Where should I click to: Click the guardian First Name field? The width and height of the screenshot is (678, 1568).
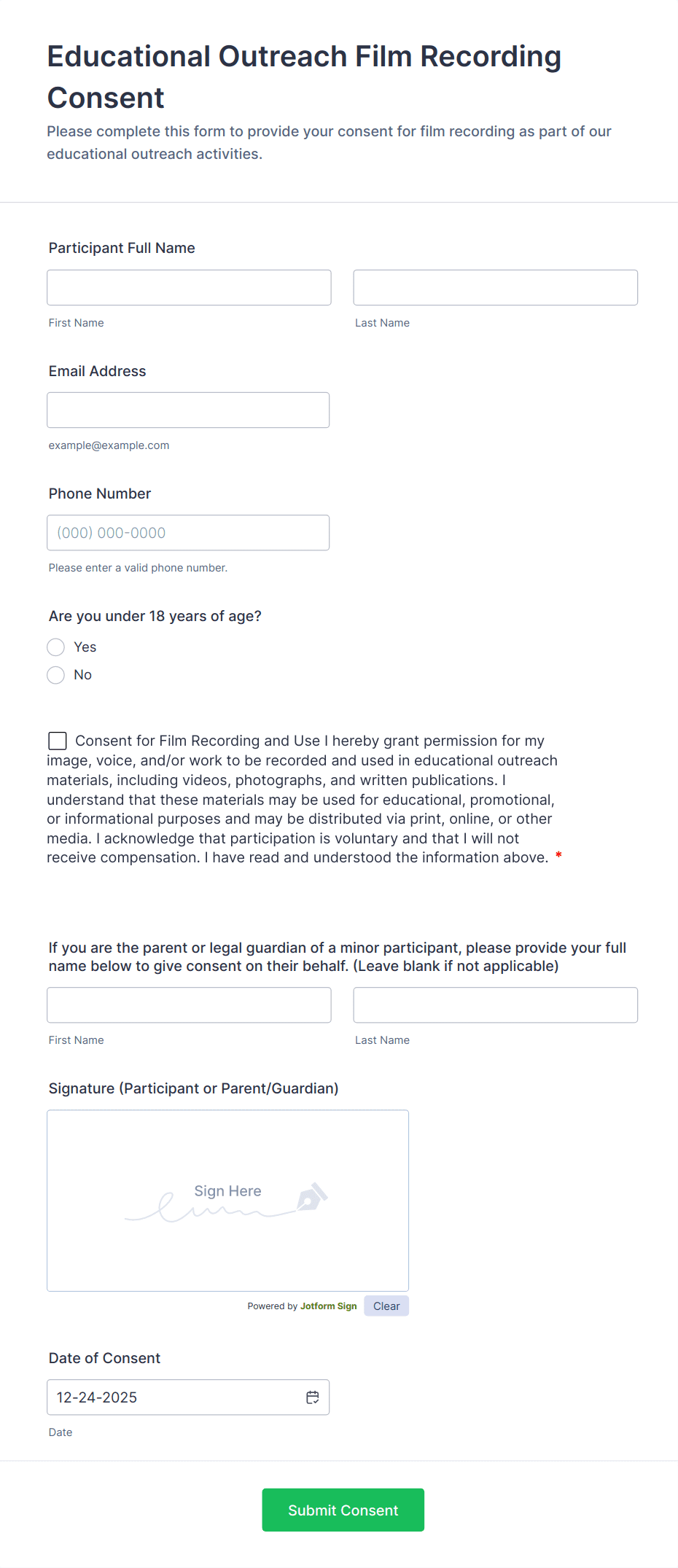click(x=189, y=1005)
